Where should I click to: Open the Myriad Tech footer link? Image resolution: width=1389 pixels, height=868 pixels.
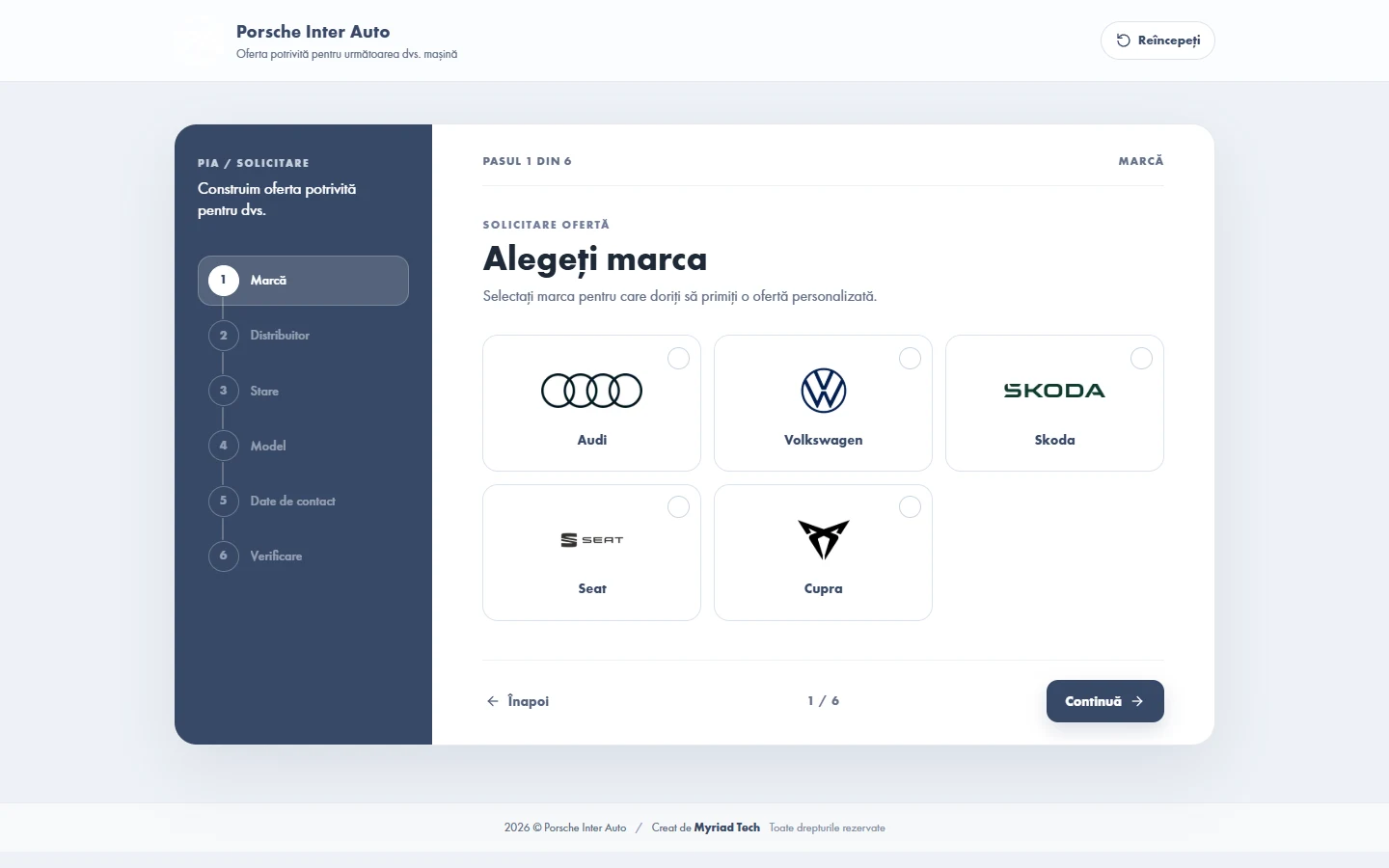(x=727, y=827)
